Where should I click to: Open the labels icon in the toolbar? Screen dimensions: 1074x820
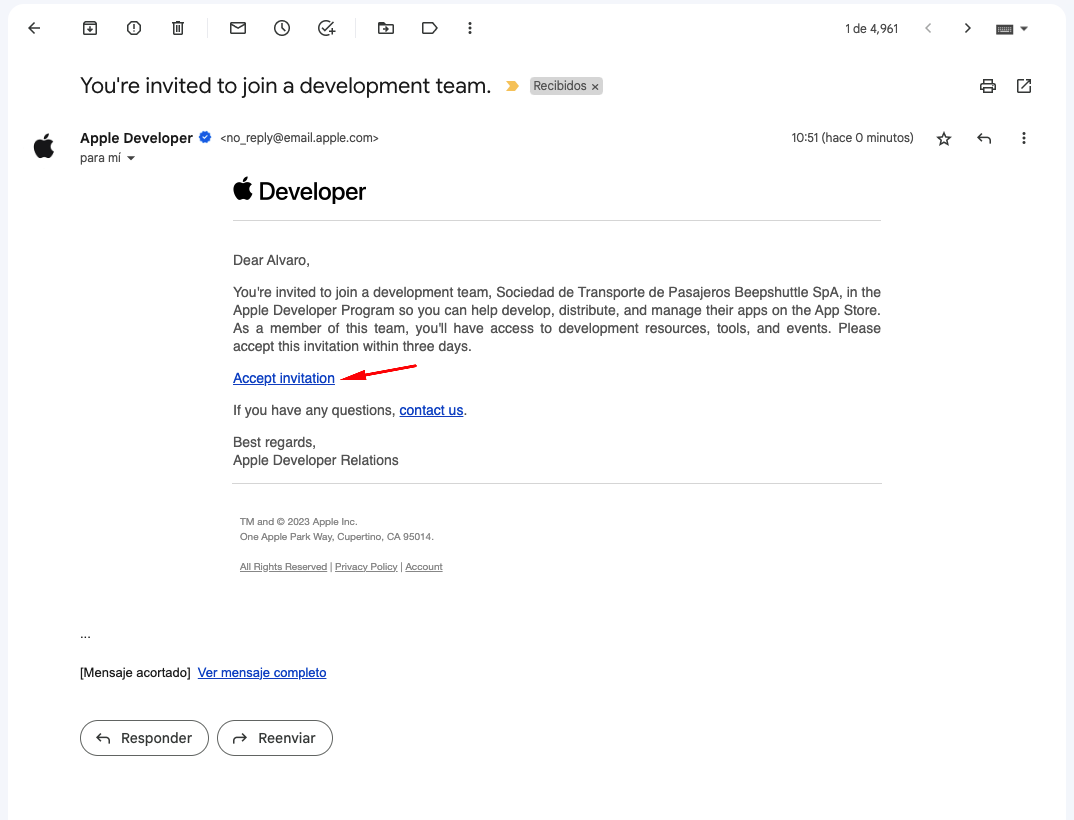point(429,28)
